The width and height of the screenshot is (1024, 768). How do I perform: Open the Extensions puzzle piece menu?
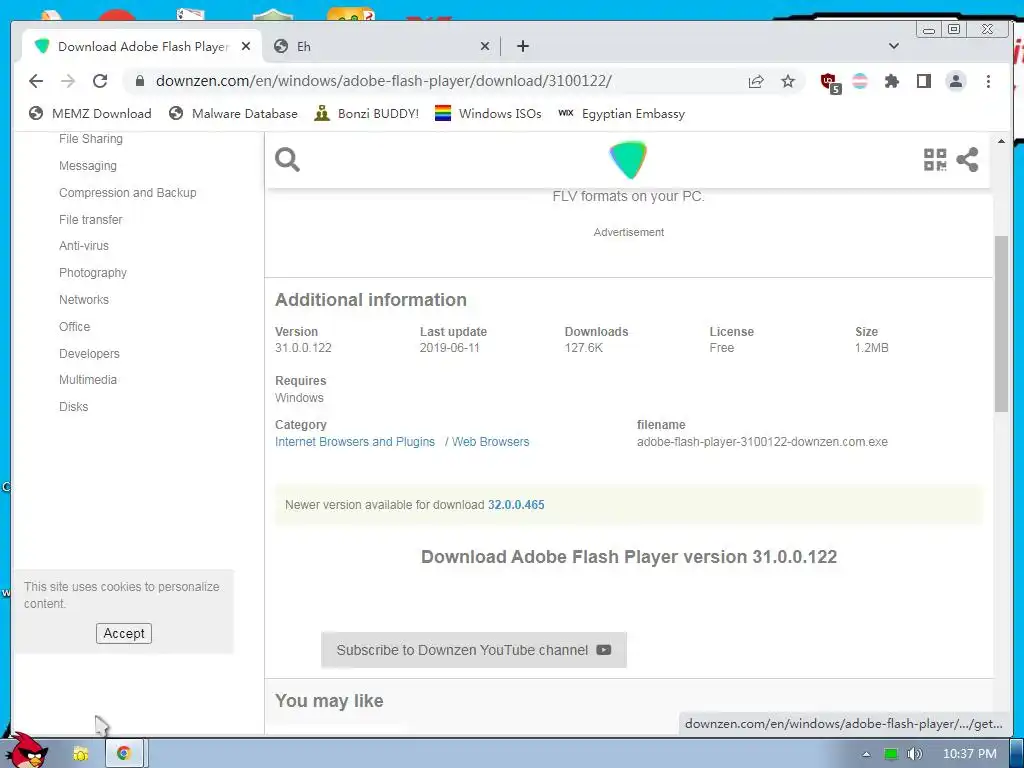pos(892,81)
